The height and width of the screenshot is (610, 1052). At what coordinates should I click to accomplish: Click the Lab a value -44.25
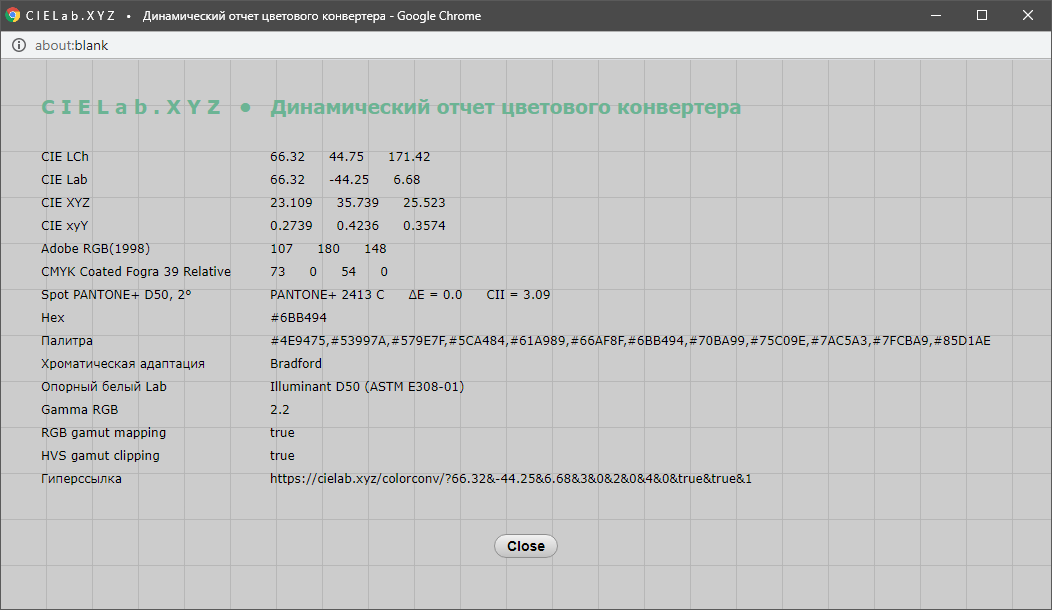pyautogui.click(x=349, y=179)
